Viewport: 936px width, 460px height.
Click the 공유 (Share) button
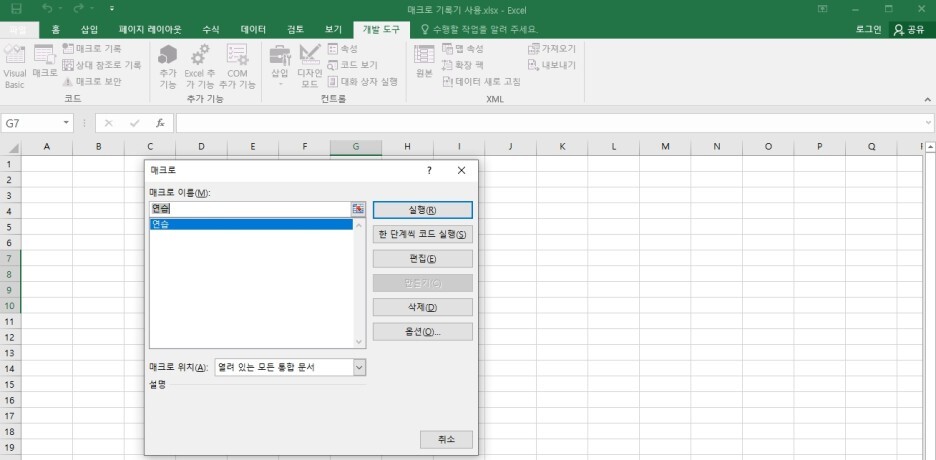[x=909, y=29]
